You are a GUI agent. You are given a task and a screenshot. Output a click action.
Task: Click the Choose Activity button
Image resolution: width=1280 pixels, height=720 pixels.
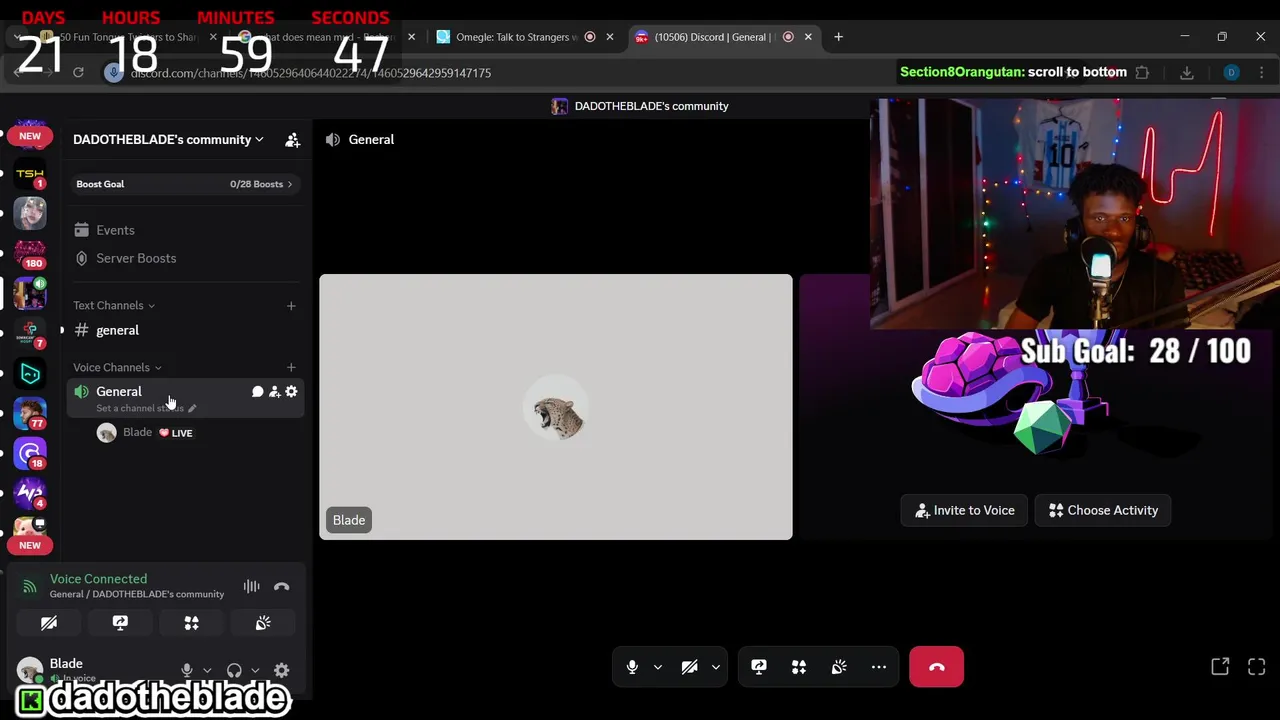[1103, 510]
